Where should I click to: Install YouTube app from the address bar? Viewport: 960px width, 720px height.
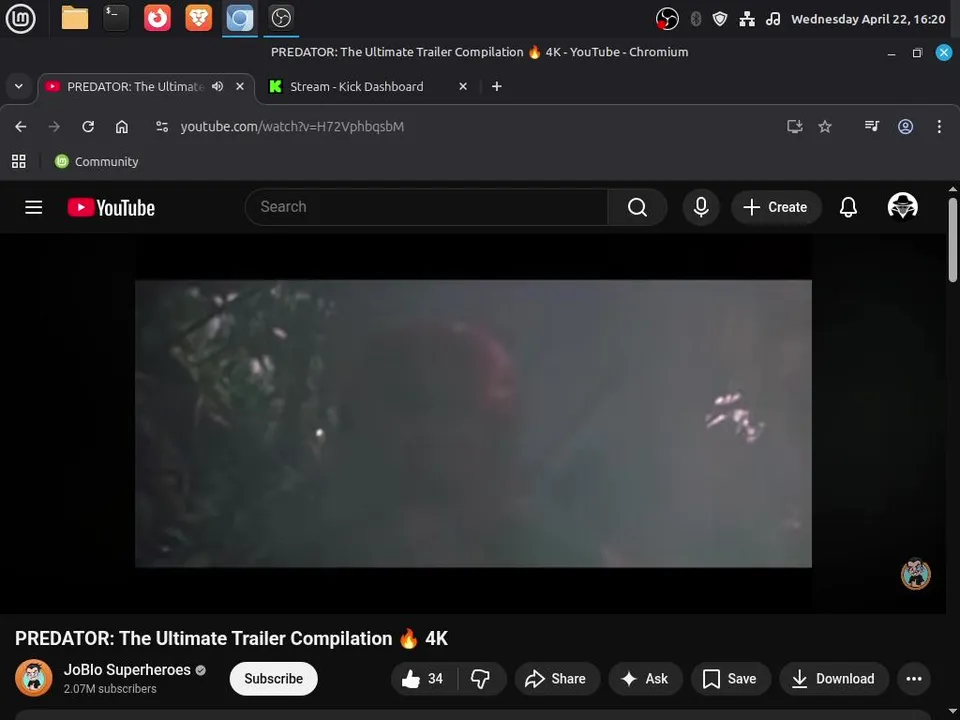point(795,127)
